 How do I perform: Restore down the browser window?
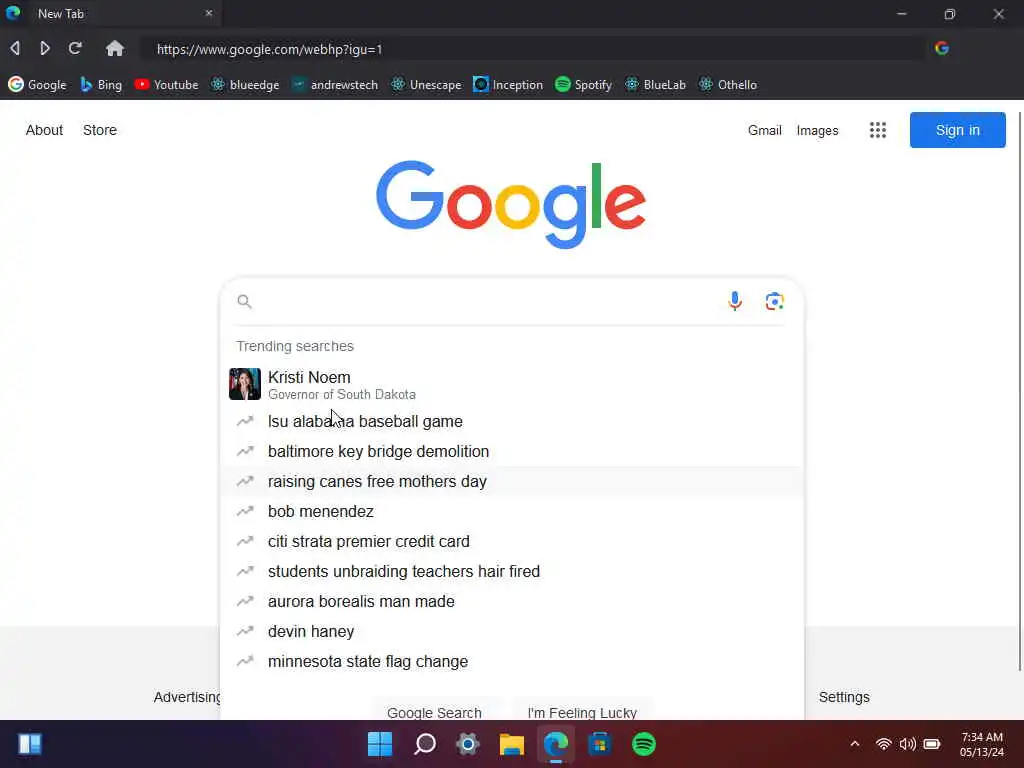[x=950, y=14]
